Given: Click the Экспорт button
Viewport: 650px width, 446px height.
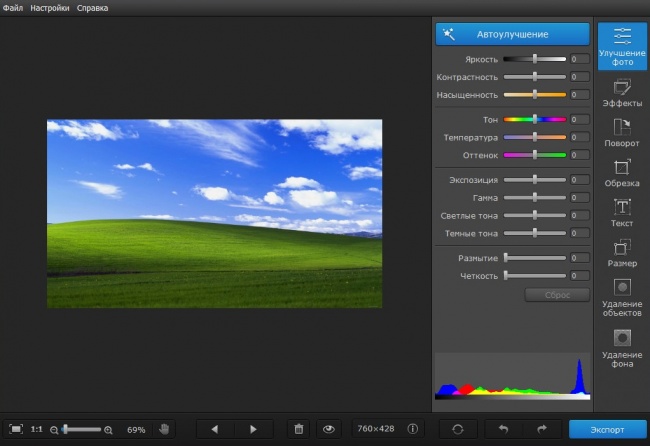Looking at the screenshot, I should coord(607,429).
